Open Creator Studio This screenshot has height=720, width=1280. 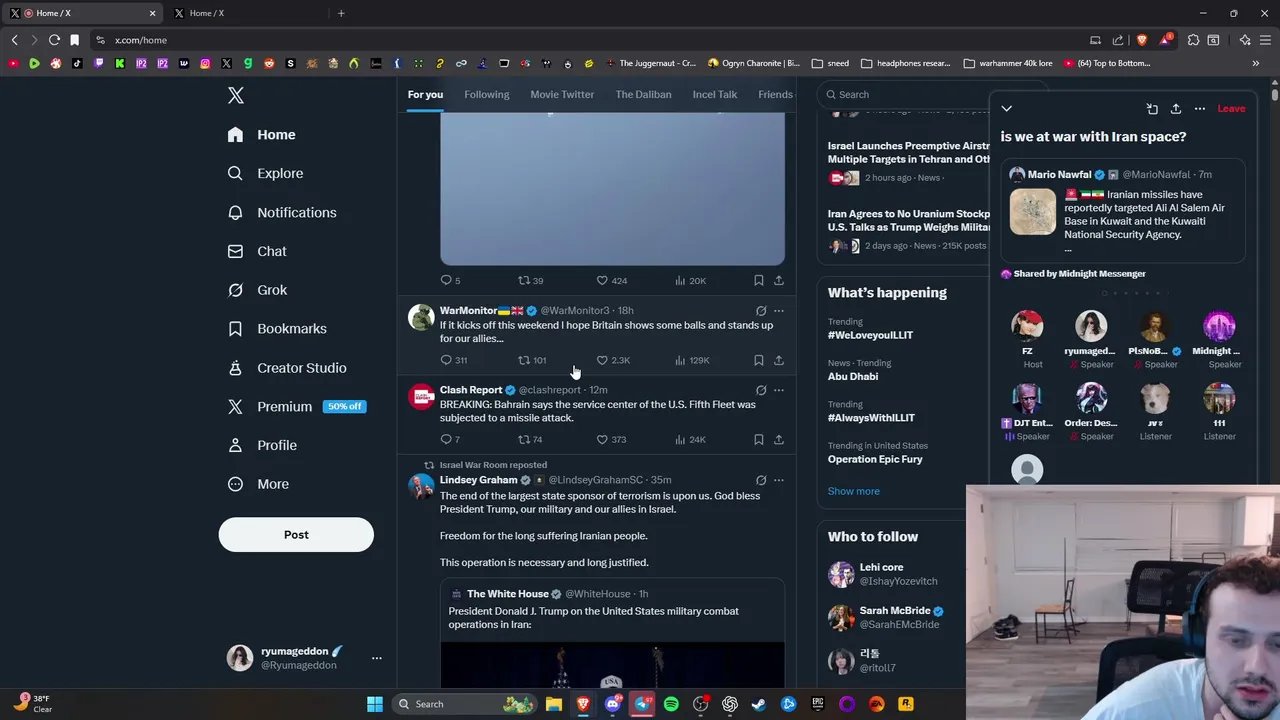pyautogui.click(x=287, y=367)
